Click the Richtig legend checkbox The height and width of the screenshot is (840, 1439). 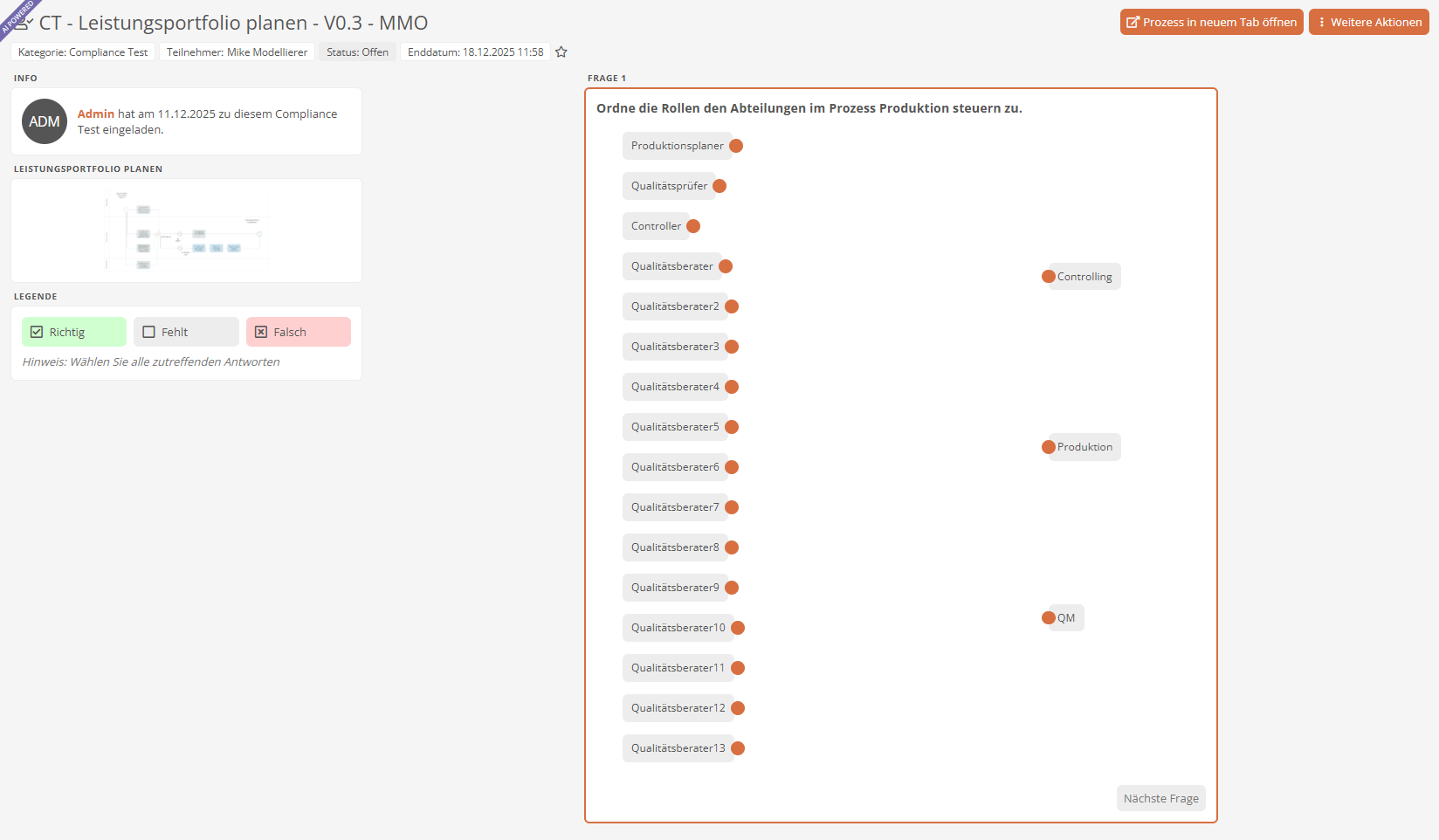(37, 332)
